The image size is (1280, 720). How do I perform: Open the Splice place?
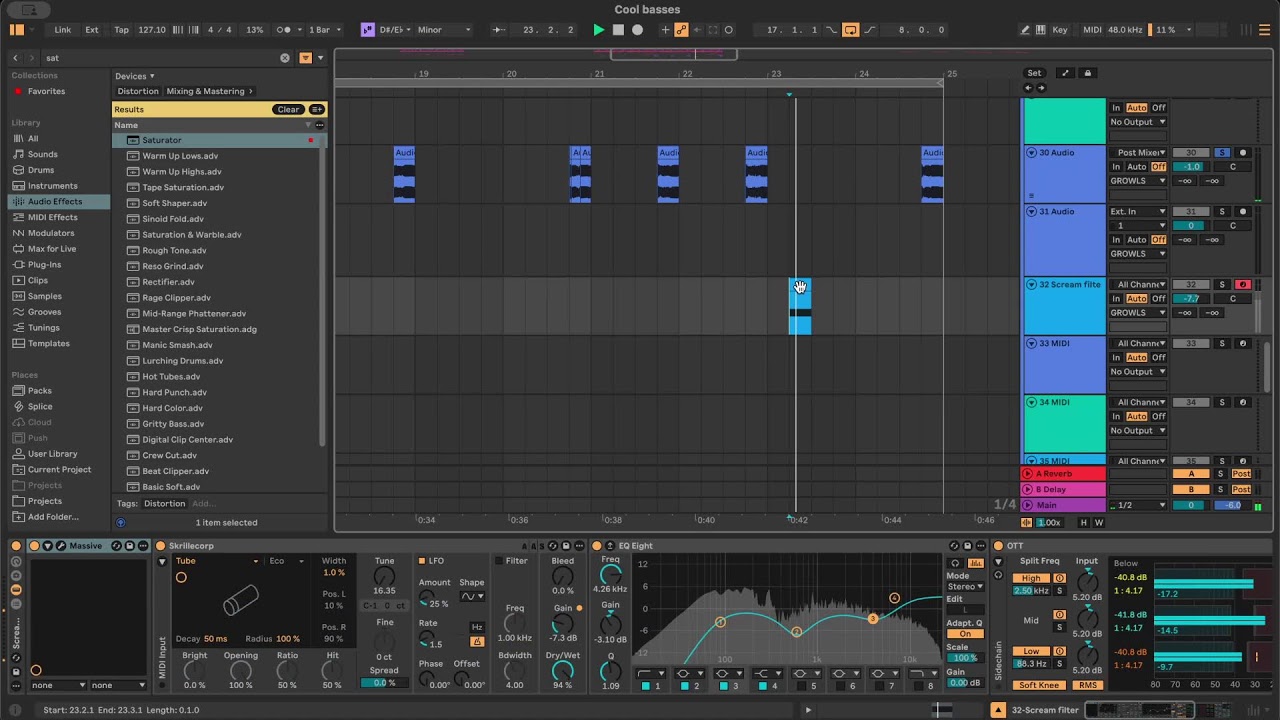pyautogui.click(x=40, y=407)
